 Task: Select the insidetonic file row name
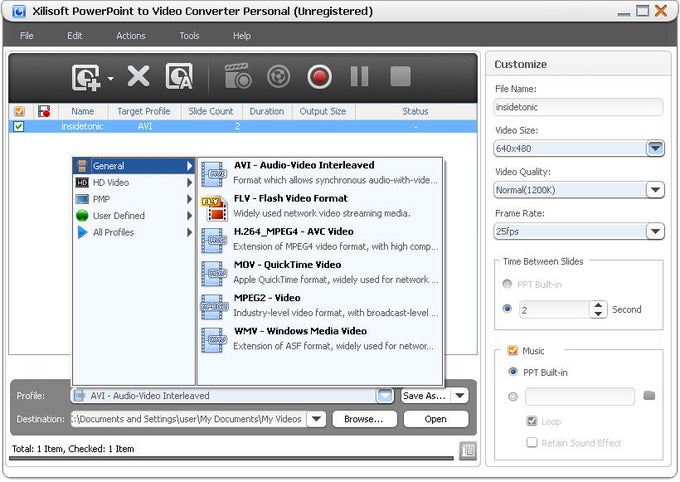coord(82,127)
